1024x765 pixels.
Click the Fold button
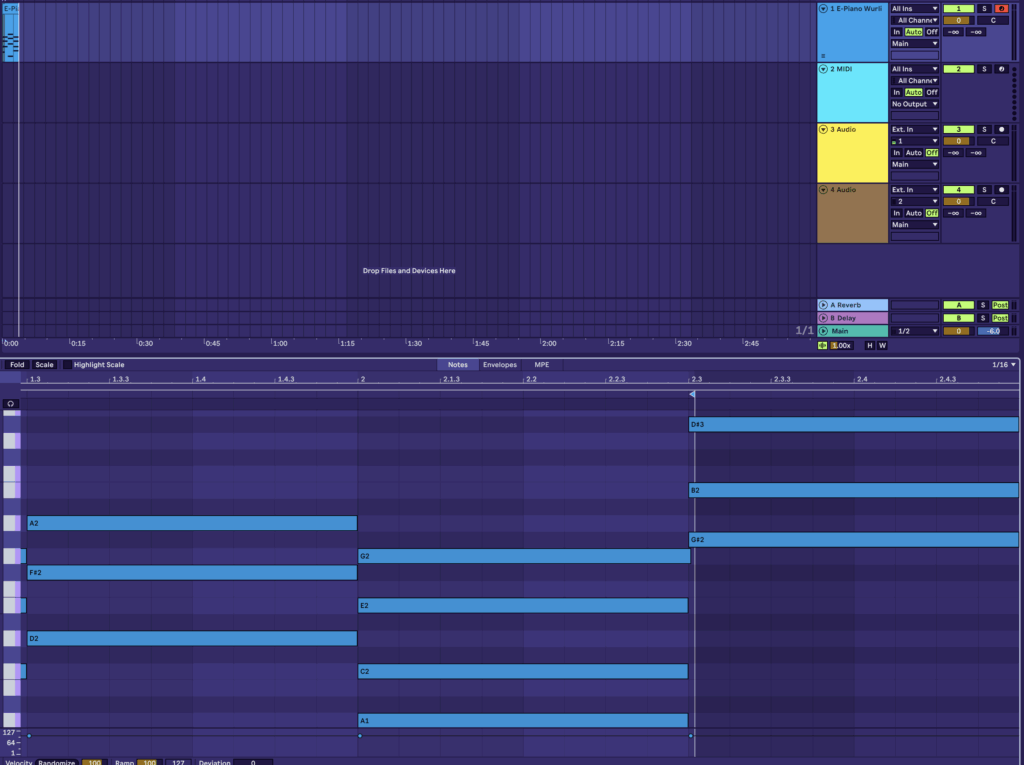17,365
